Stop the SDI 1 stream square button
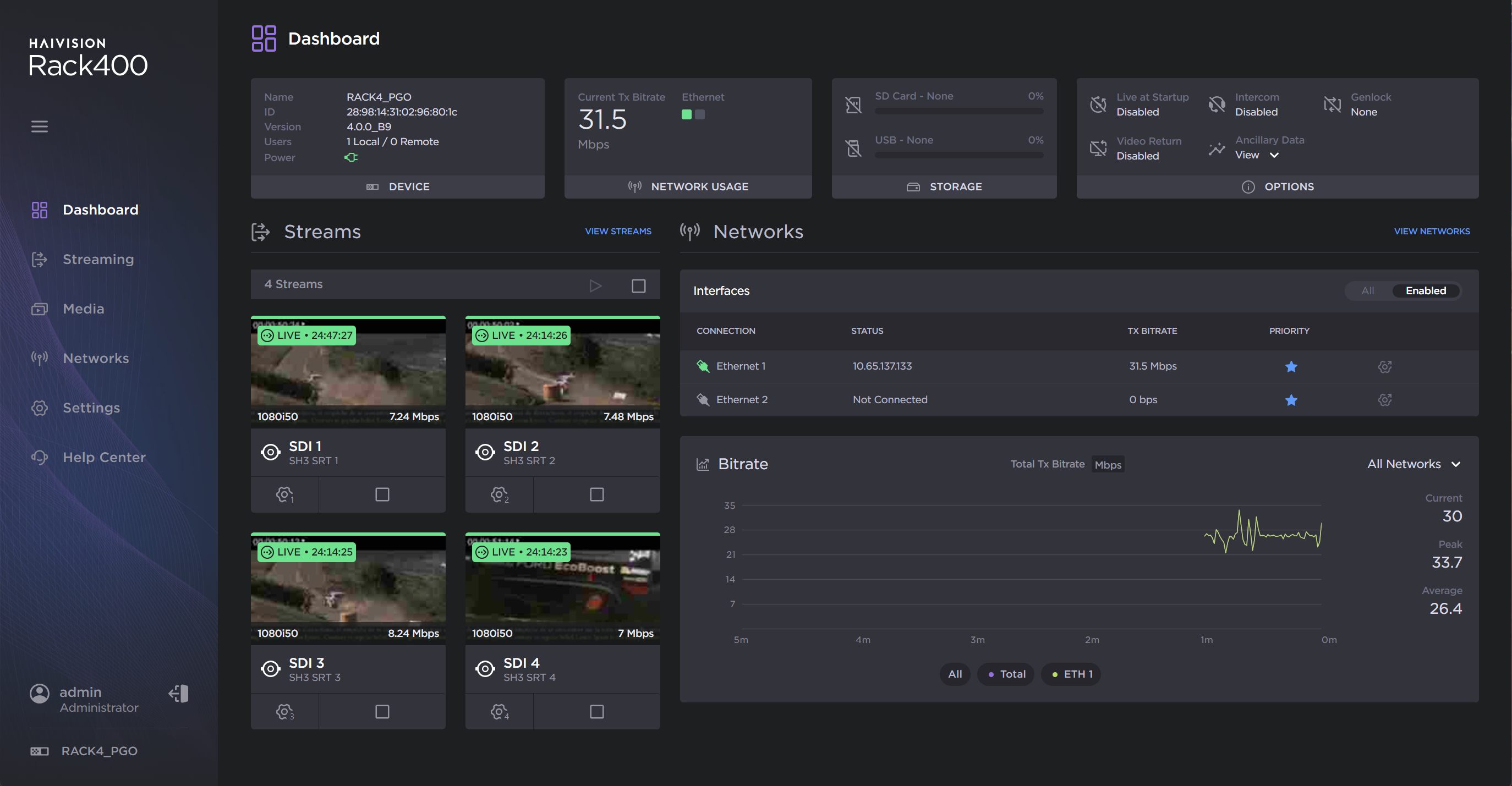The image size is (1512, 786). pos(382,494)
